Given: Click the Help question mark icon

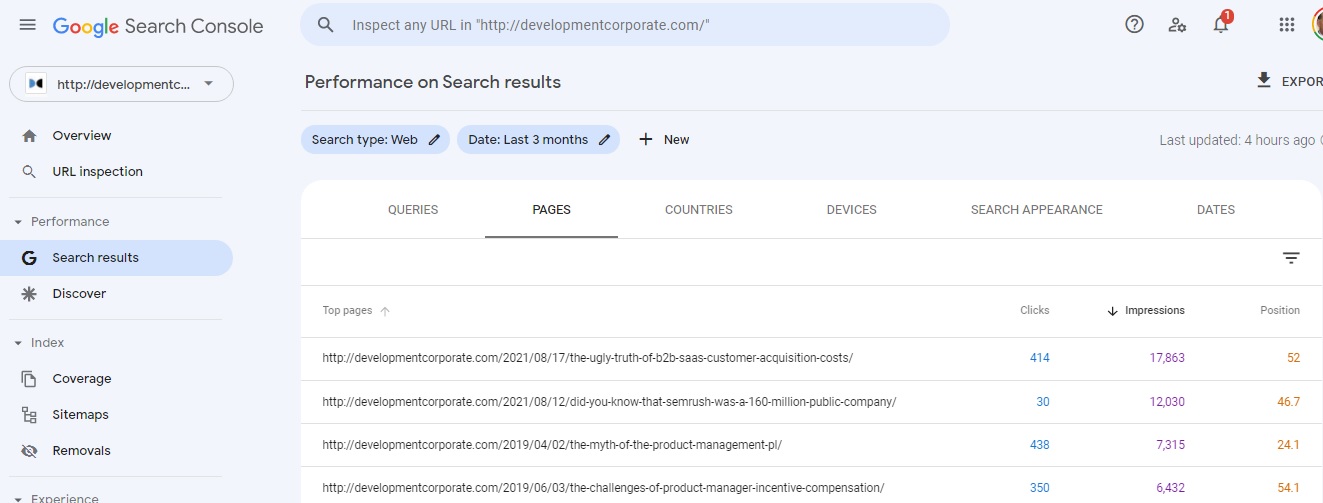Looking at the screenshot, I should point(1134,25).
